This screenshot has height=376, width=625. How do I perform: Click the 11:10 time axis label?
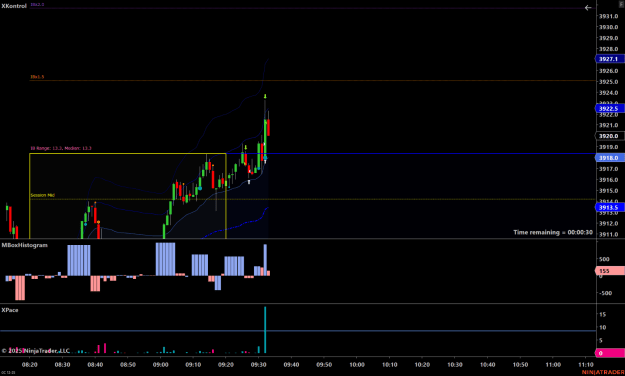click(586, 364)
